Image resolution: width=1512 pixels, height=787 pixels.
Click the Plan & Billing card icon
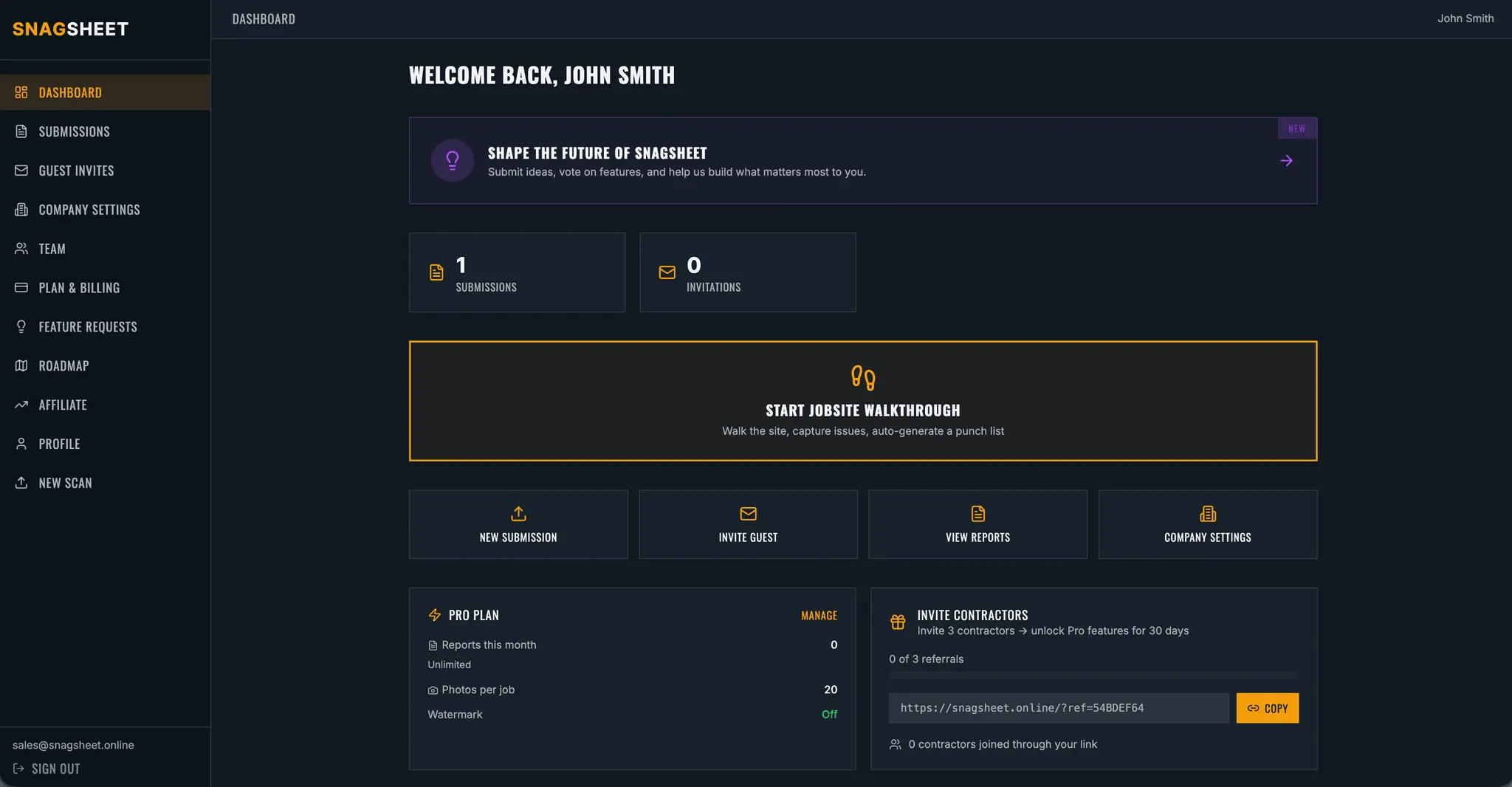21,288
